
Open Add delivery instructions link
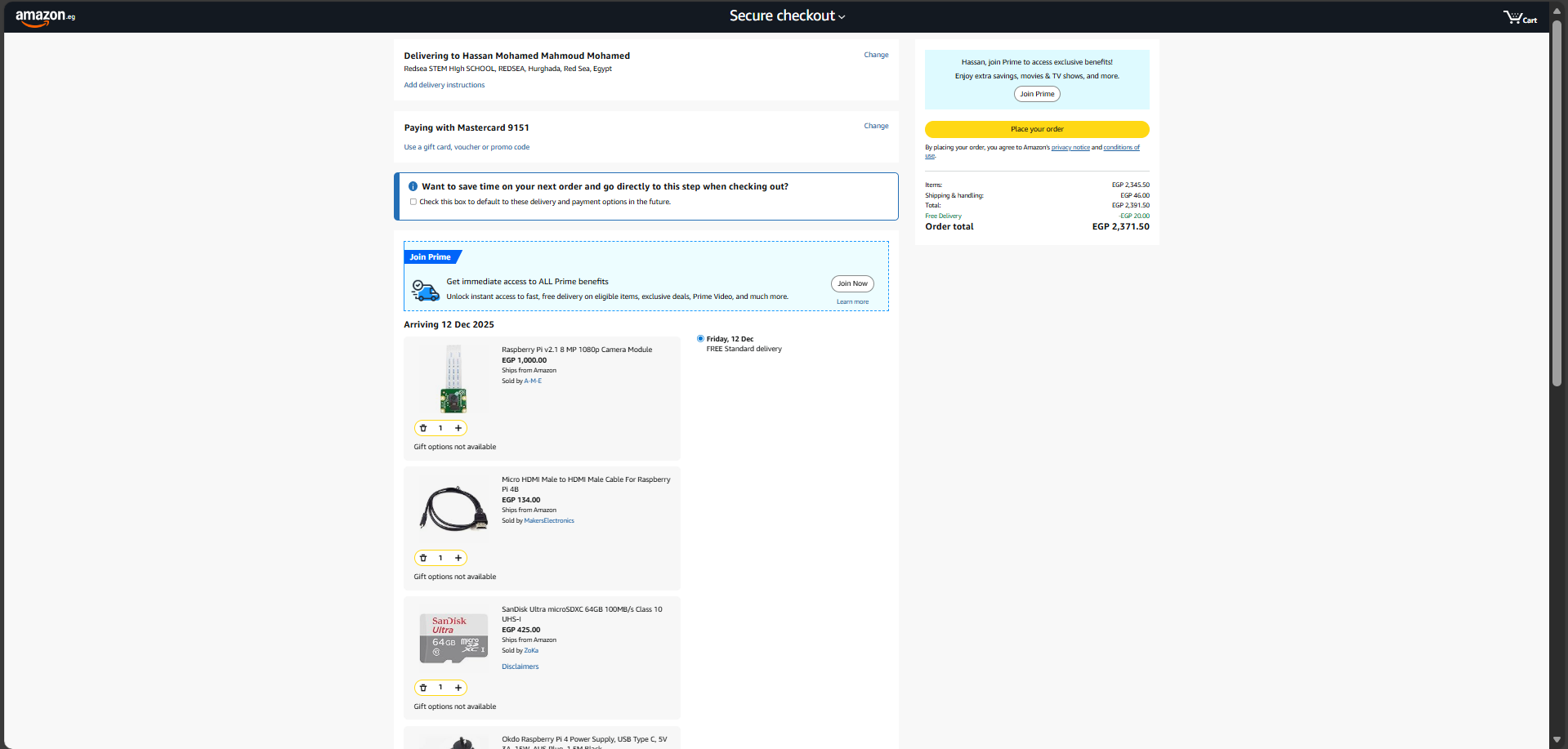(444, 85)
